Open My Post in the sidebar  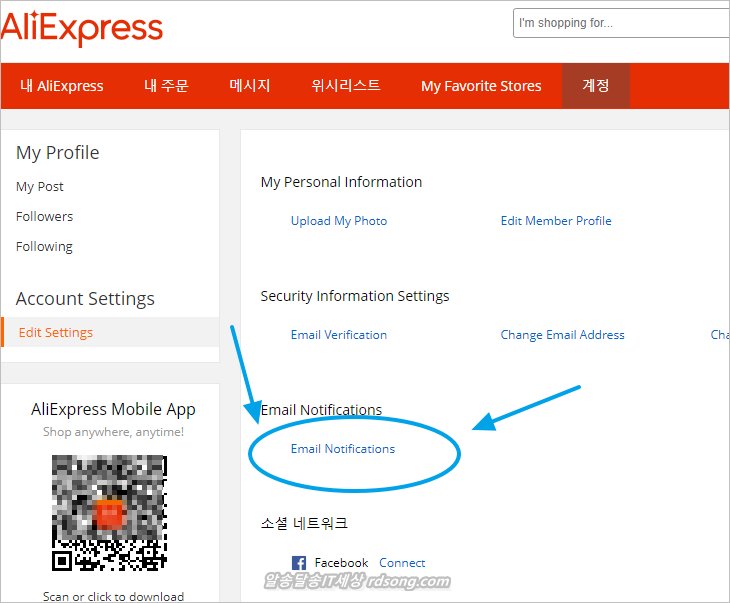(x=40, y=186)
